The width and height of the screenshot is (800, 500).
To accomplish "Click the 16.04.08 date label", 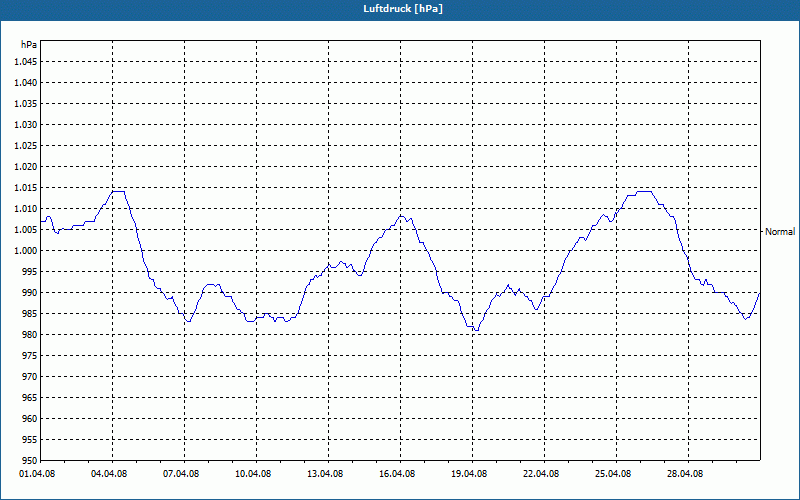I will tap(397, 474).
